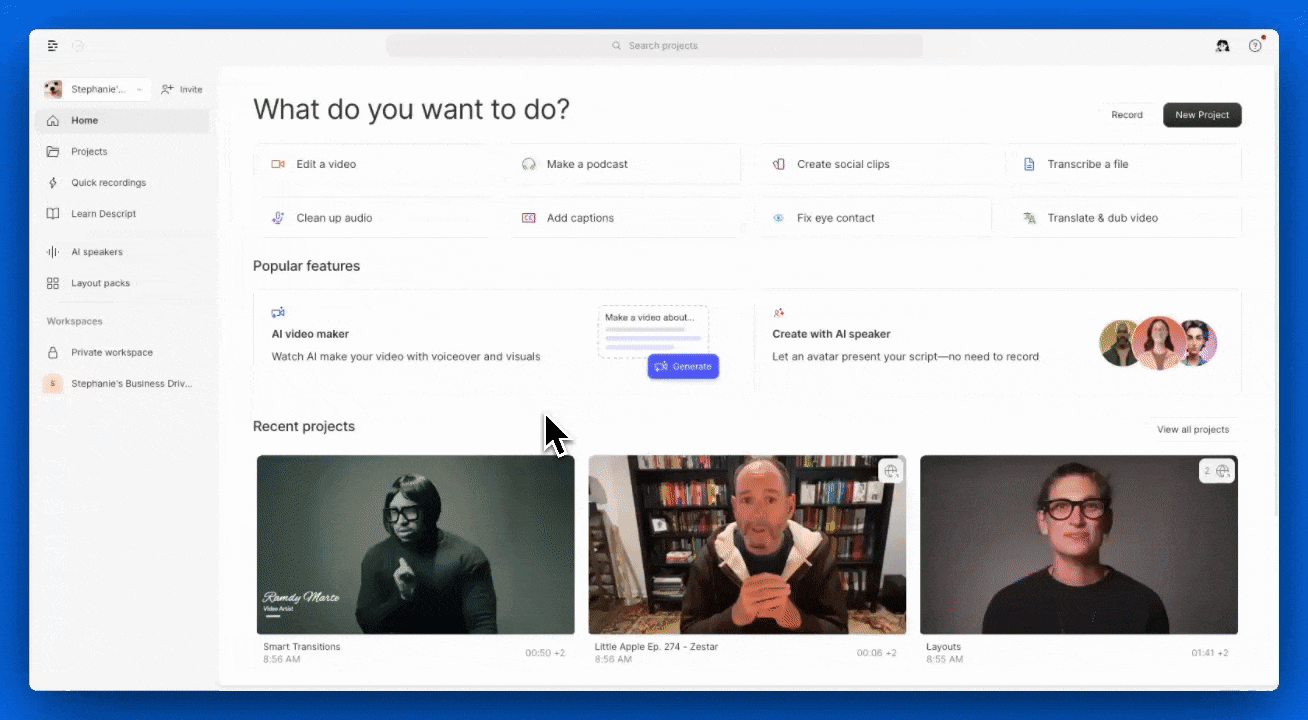Screen dimensions: 1308x720
Task: Click the translate badge on the Layouts project
Action: [x=1217, y=470]
